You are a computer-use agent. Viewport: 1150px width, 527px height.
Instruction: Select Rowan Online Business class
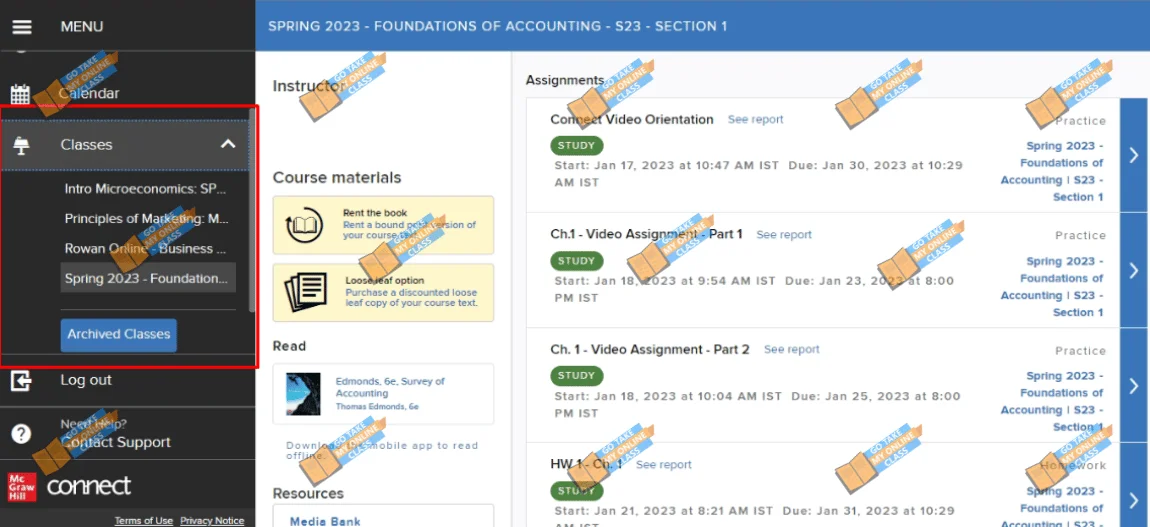tap(146, 249)
